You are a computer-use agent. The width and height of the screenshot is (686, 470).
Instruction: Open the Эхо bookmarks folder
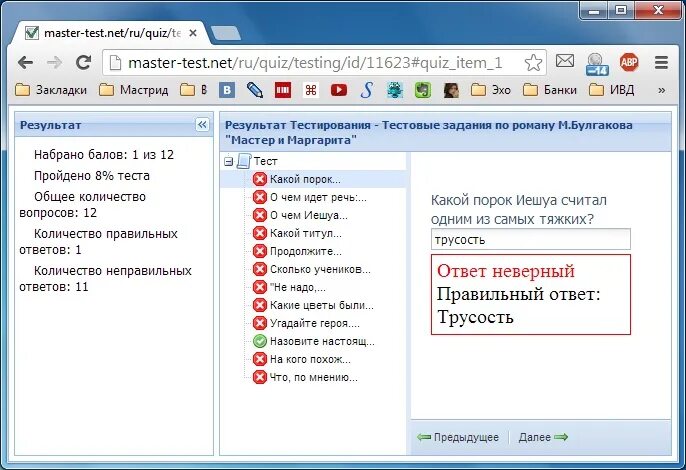pyautogui.click(x=491, y=90)
